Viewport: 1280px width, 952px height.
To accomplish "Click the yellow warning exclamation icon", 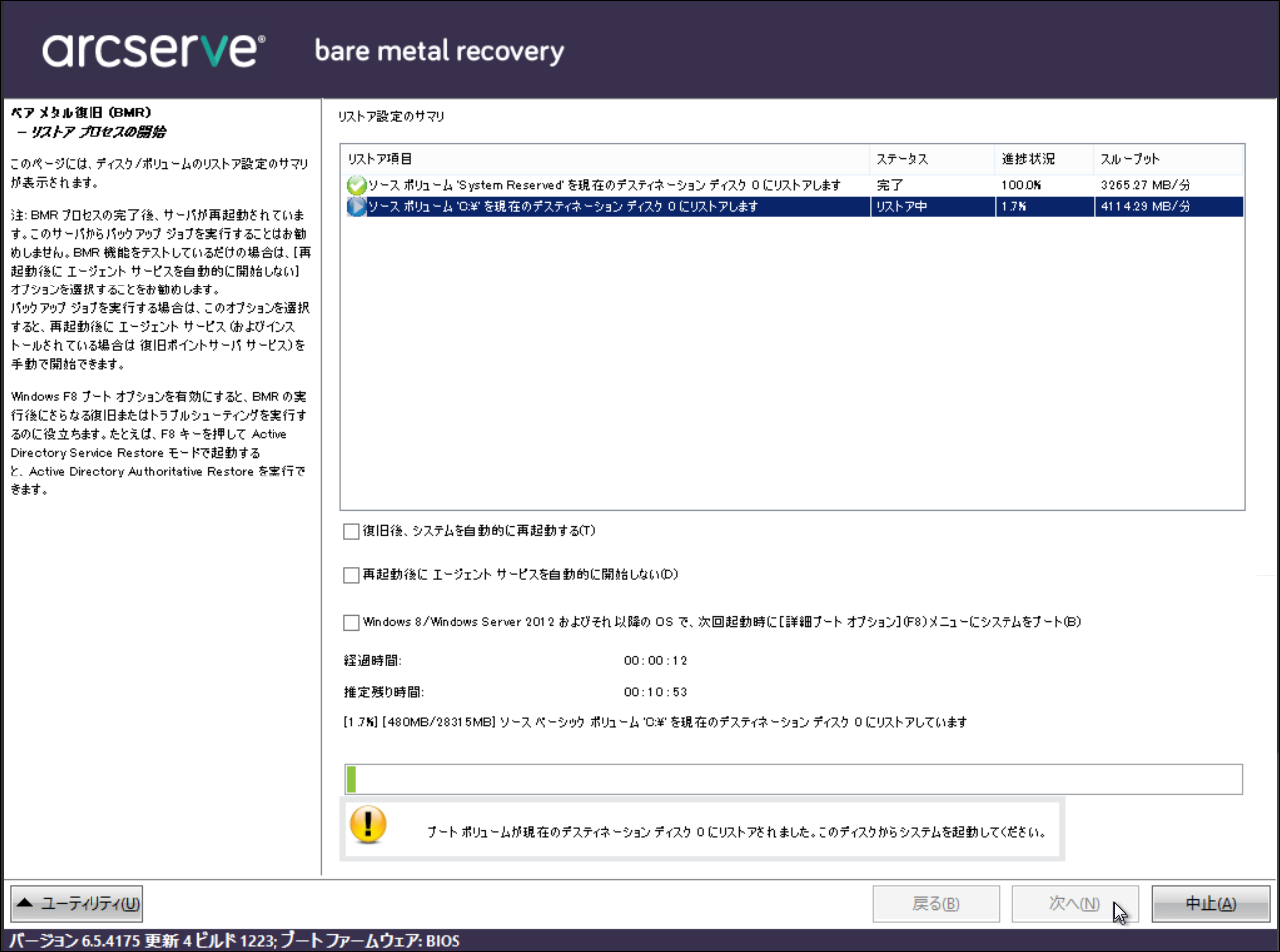I will (x=368, y=825).
